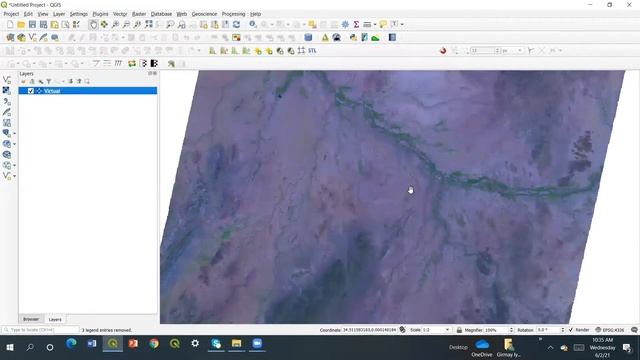Adjust the Magnifier spinbox arrows
640x360 pixels.
pos(511,330)
